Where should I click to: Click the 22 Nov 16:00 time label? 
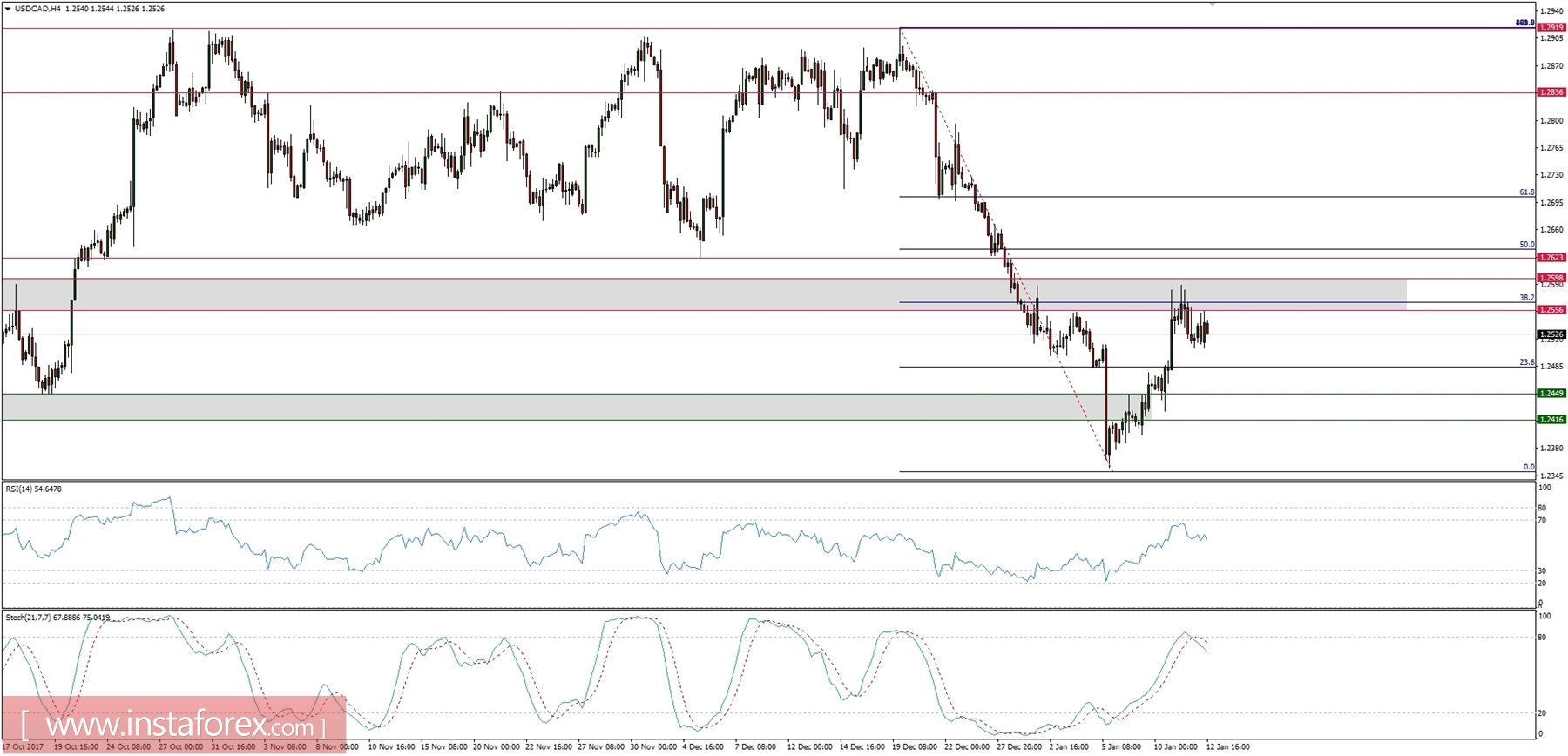(548, 747)
